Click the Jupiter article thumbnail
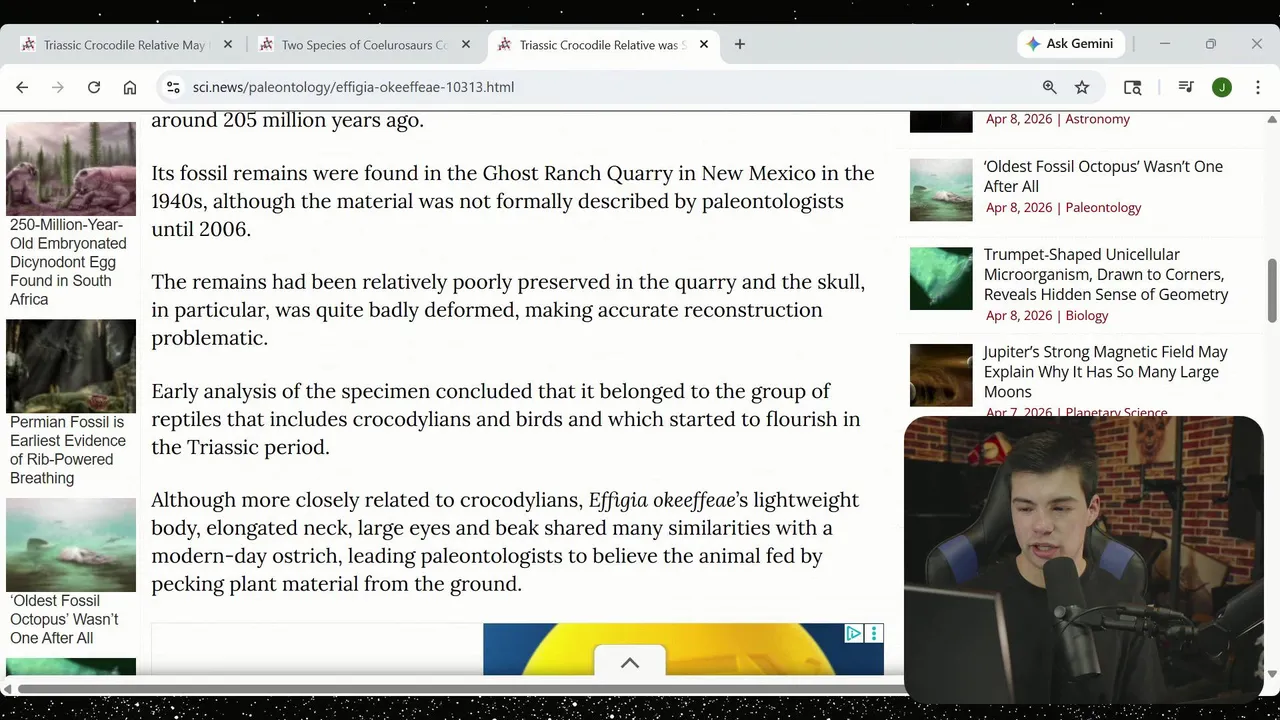This screenshot has width=1280, height=720. (941, 375)
